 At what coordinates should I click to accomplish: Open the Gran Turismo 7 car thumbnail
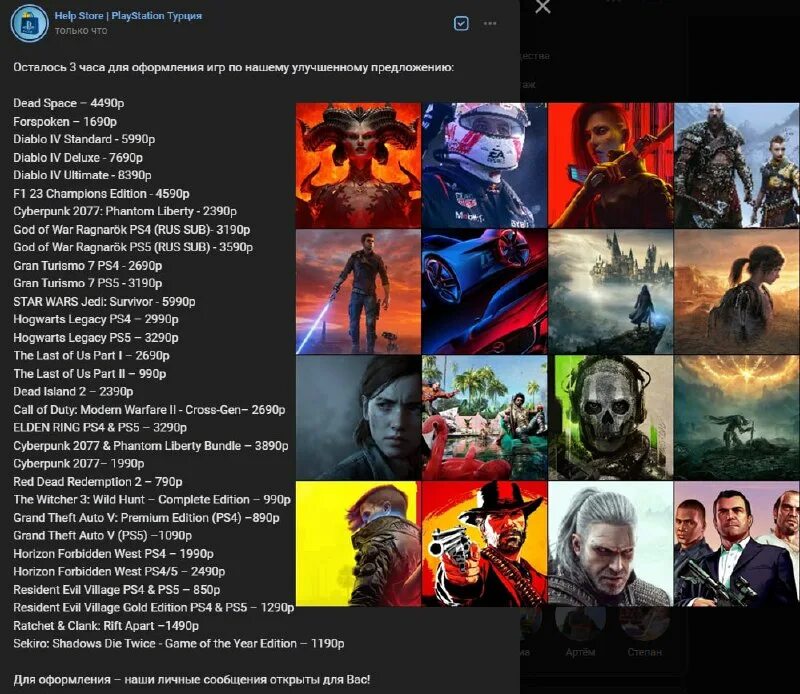pos(484,291)
